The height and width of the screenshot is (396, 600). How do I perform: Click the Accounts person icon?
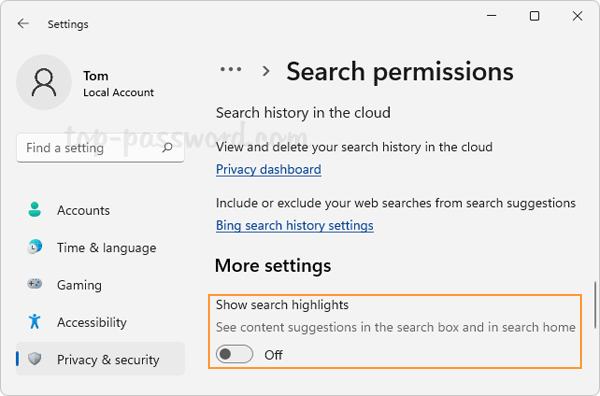click(x=35, y=210)
